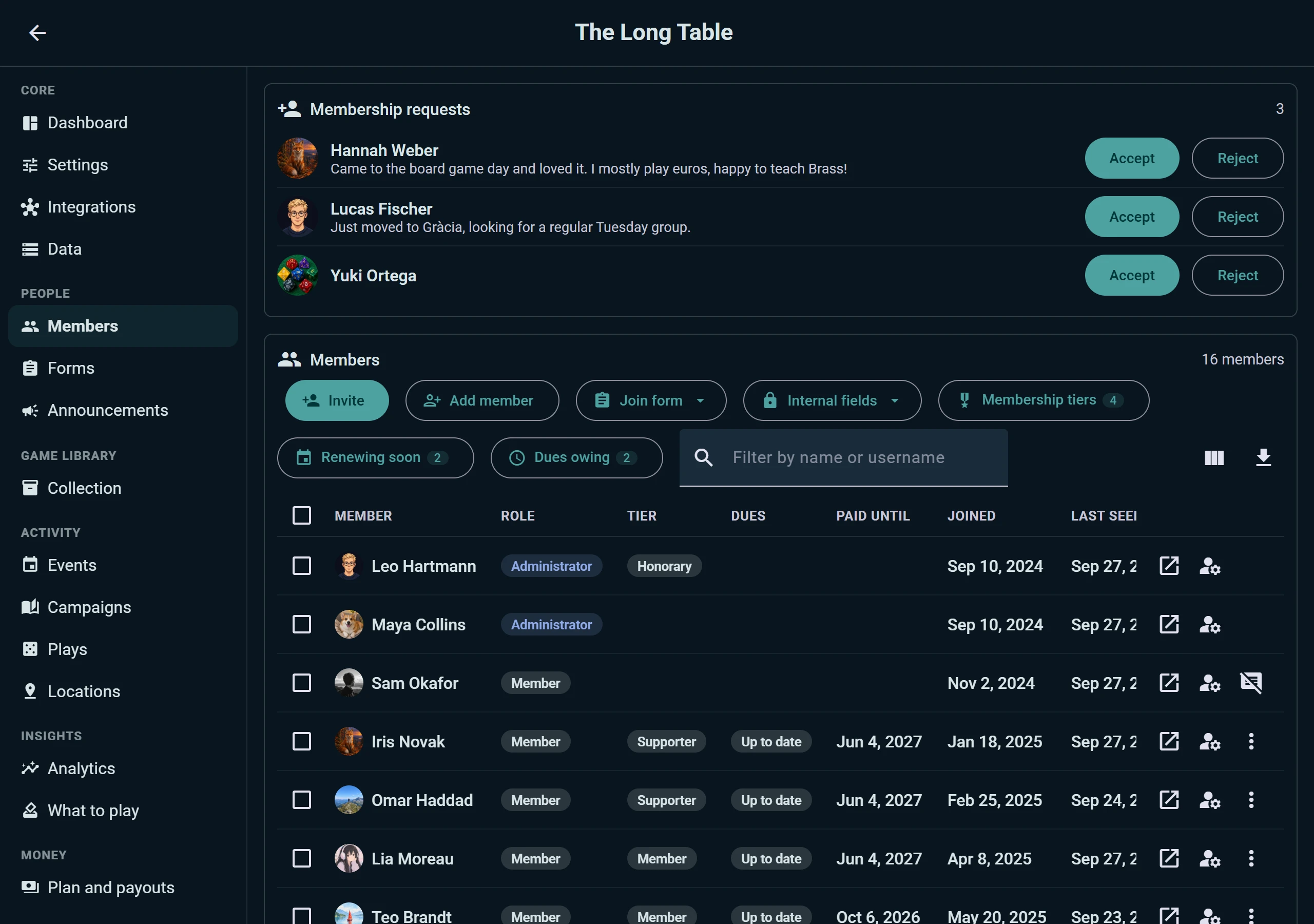Click the column layout icon
Screen dimensions: 1314x924
click(x=1214, y=457)
